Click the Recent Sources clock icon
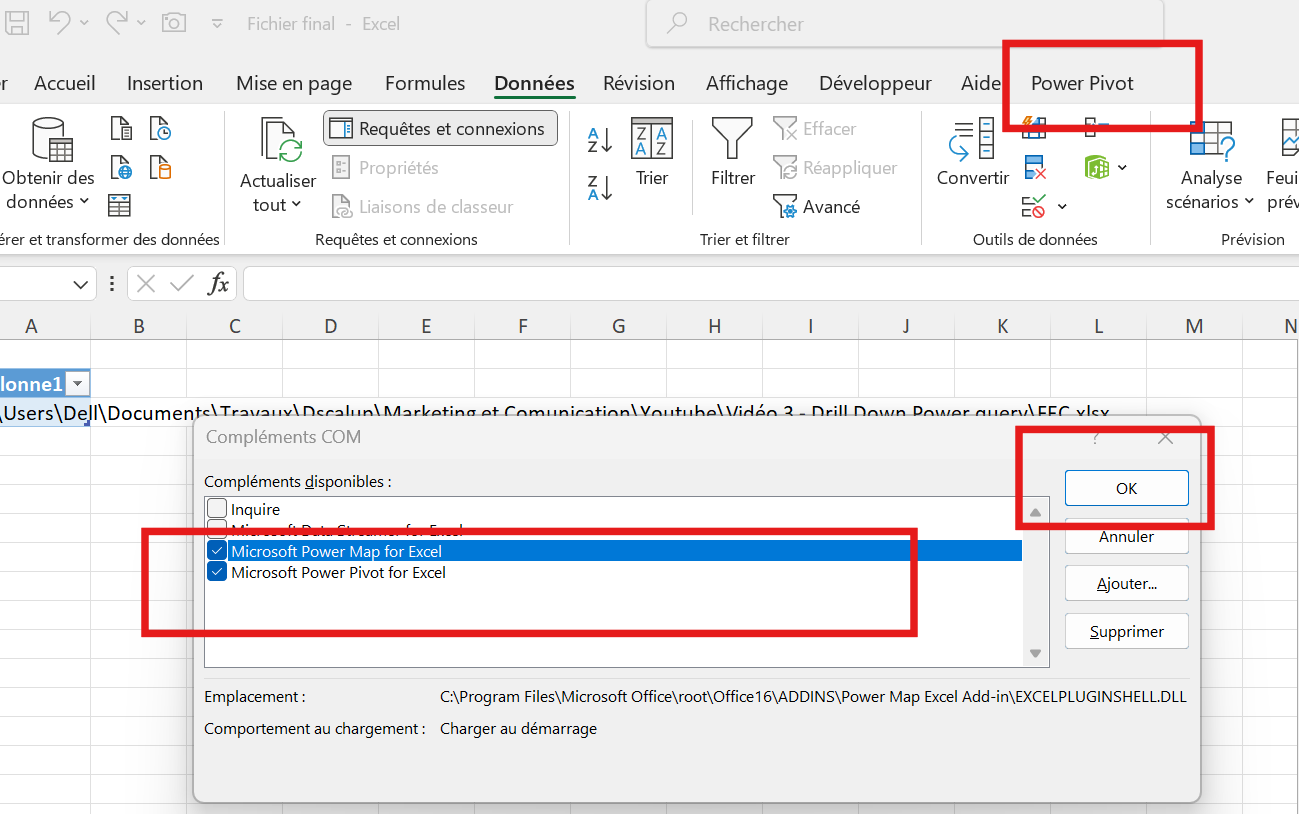Screen dimensions: 1299x814 click(160, 128)
